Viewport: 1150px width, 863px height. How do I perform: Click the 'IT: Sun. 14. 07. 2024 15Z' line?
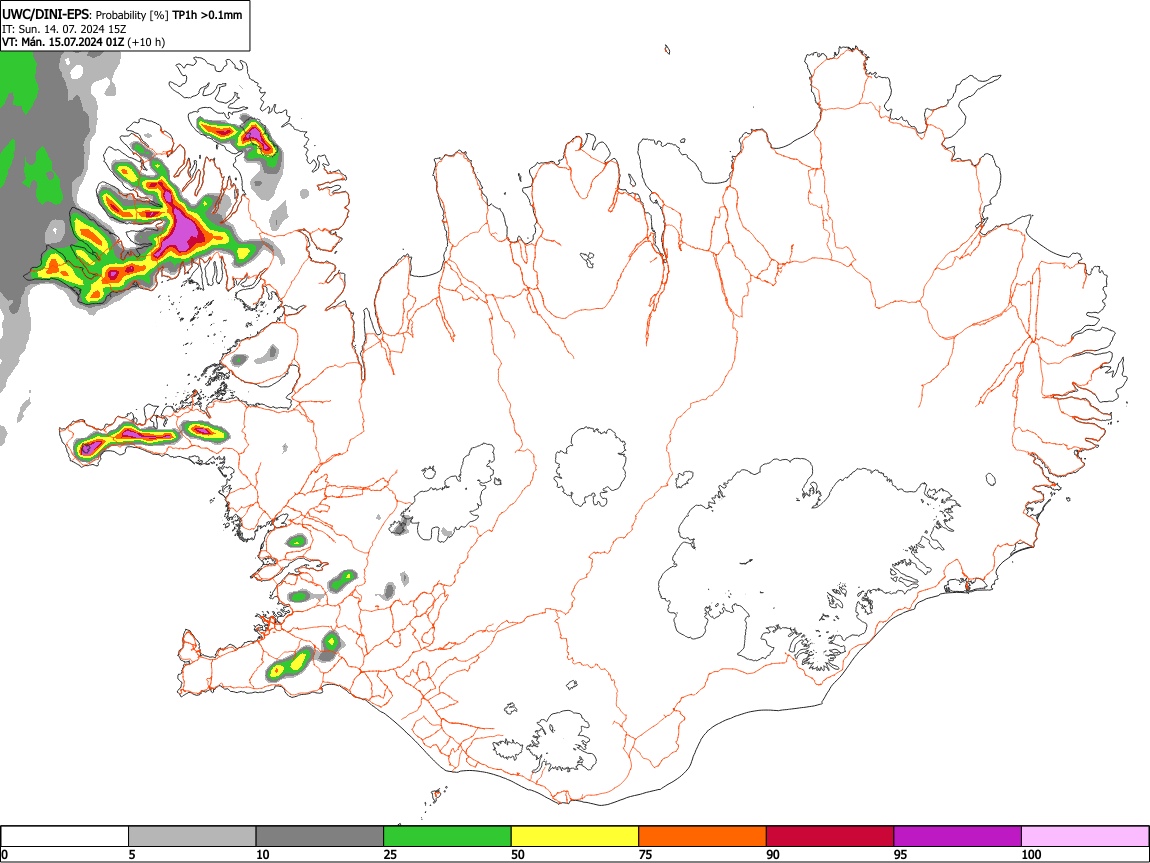tap(64, 29)
